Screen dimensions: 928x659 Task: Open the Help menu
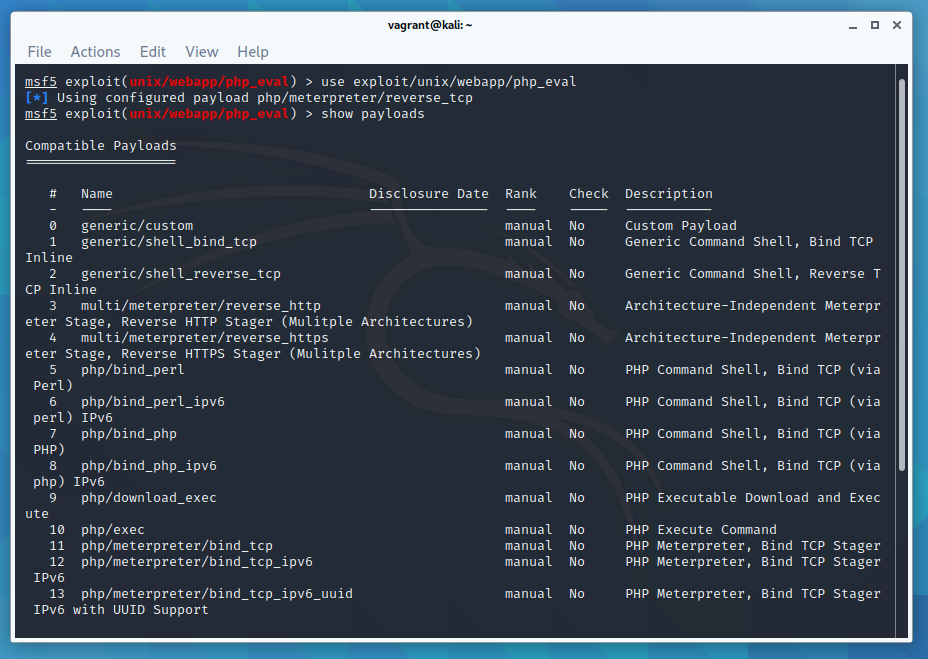point(252,52)
